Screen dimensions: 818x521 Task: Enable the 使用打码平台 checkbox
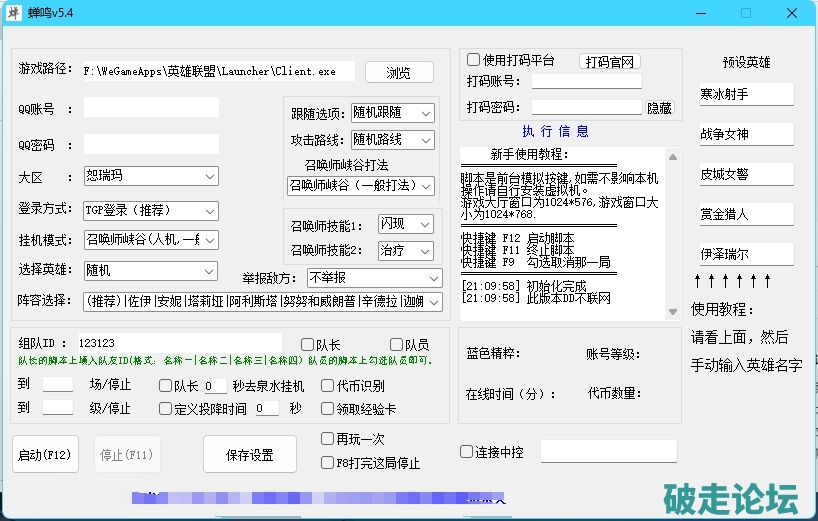point(474,60)
